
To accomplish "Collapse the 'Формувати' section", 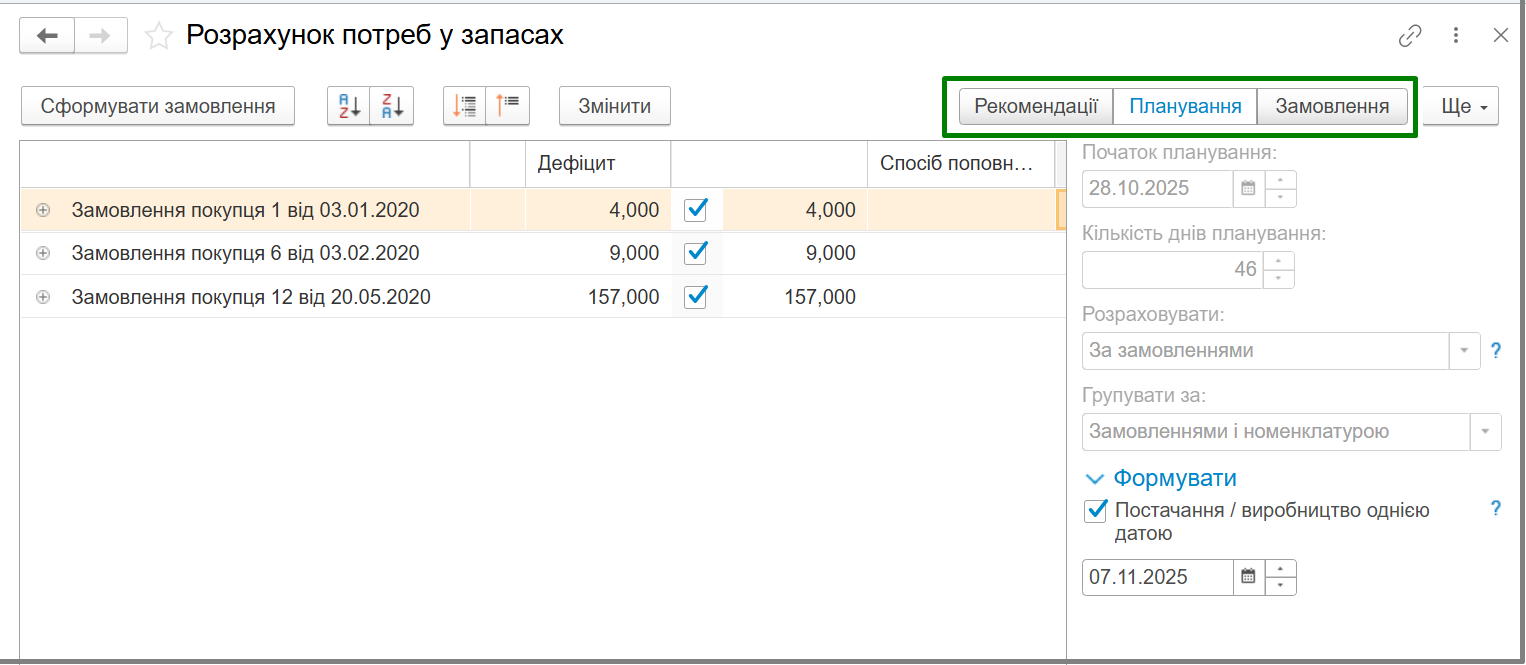I will click(x=1095, y=479).
